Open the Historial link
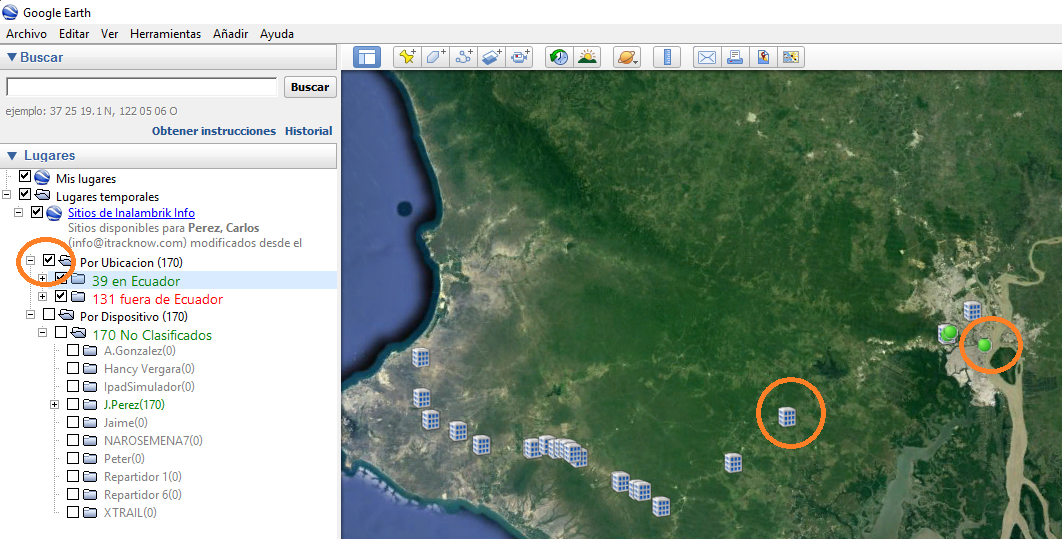This screenshot has width=1062, height=539. tap(309, 131)
